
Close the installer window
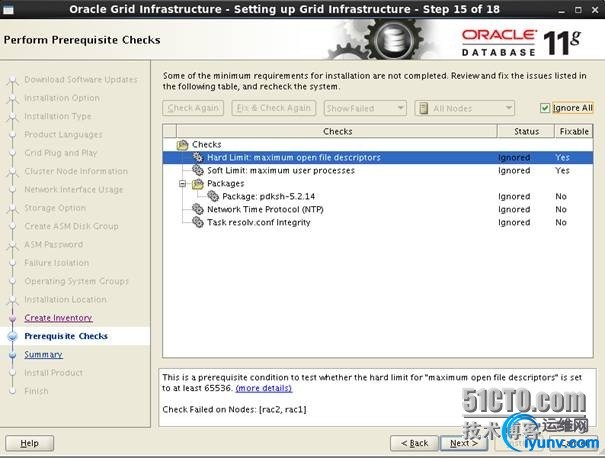[x=595, y=10]
